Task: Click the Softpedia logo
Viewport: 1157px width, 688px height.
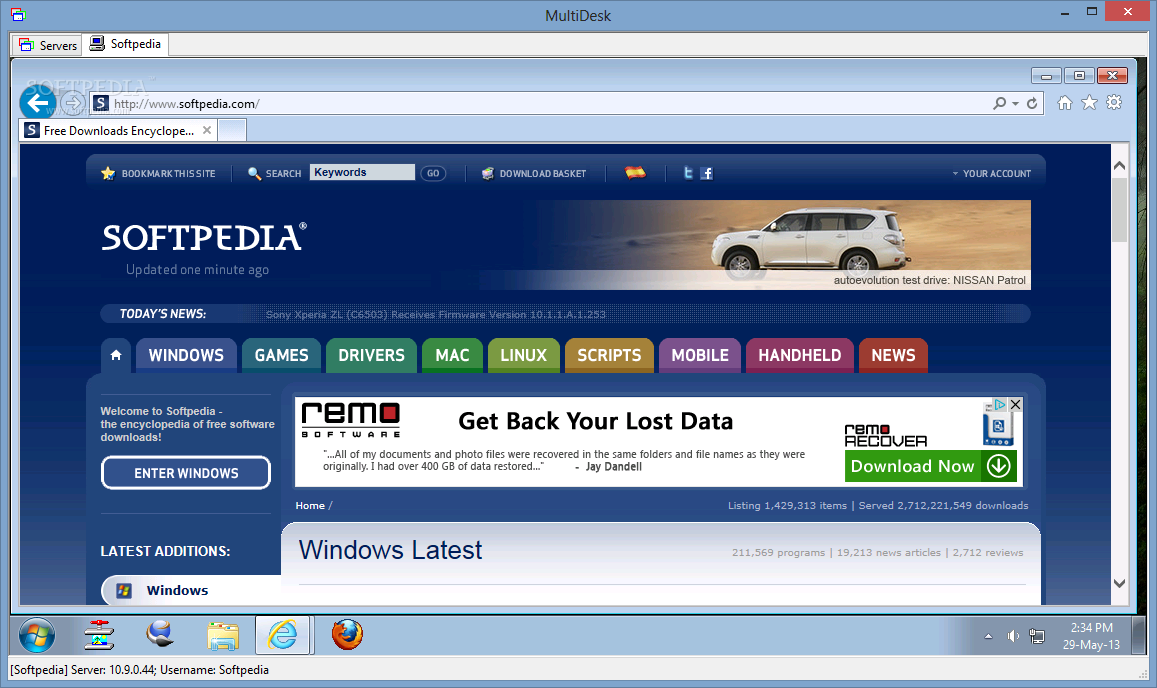Action: [204, 238]
